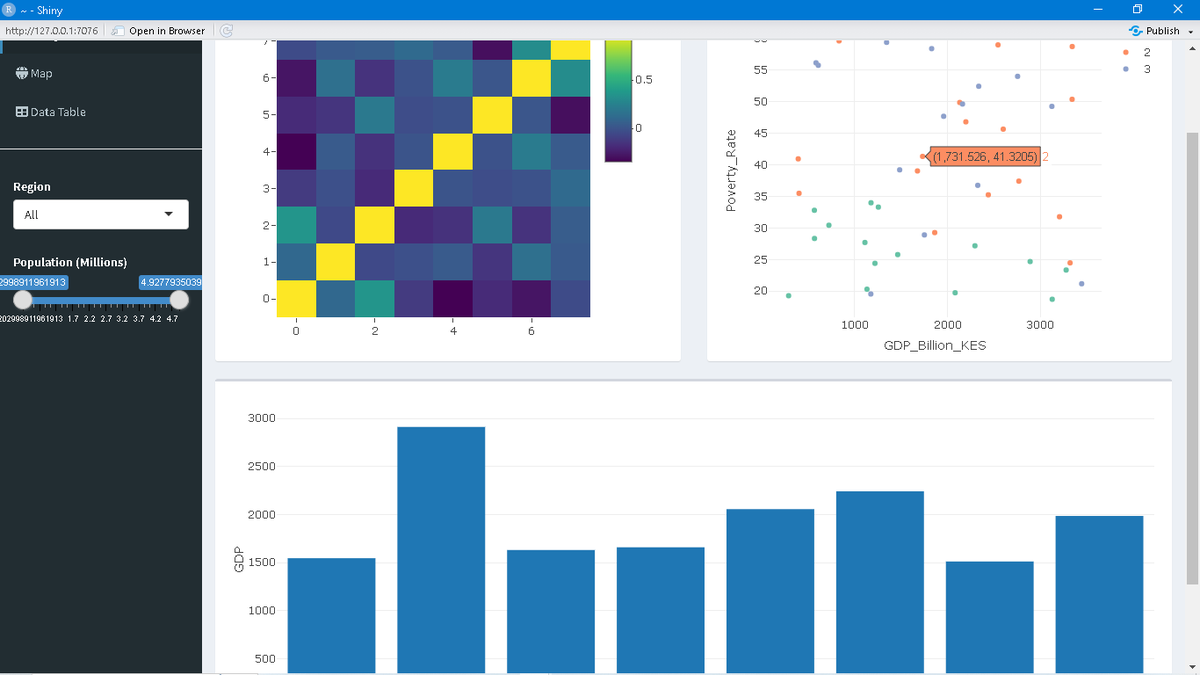The image size is (1200, 675).
Task: Click the Open in Browser window icon
Action: coord(118,31)
